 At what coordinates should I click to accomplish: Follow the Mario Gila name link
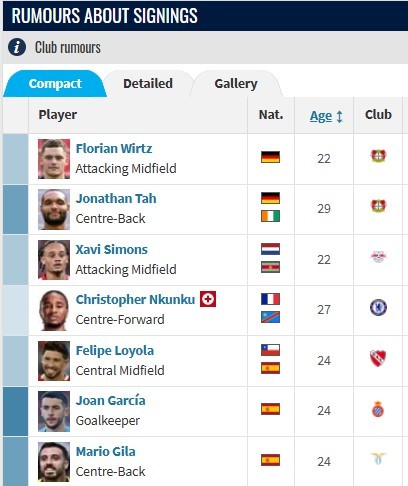coord(106,452)
